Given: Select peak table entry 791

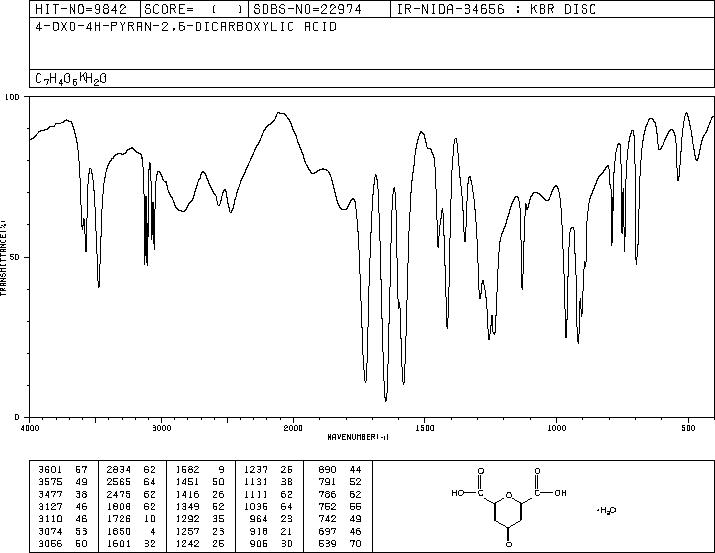Looking at the screenshot, I should 340,482.
